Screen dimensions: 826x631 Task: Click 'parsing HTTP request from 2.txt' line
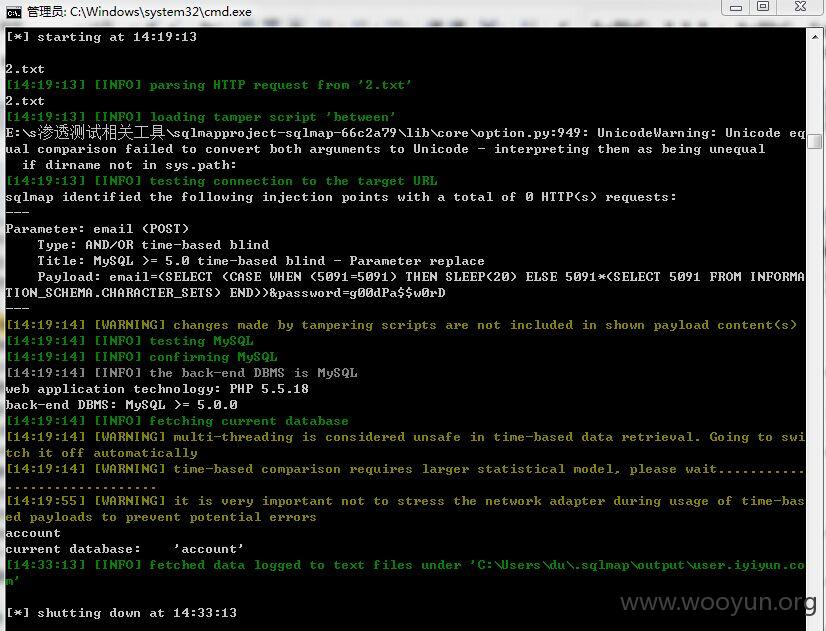point(209,85)
